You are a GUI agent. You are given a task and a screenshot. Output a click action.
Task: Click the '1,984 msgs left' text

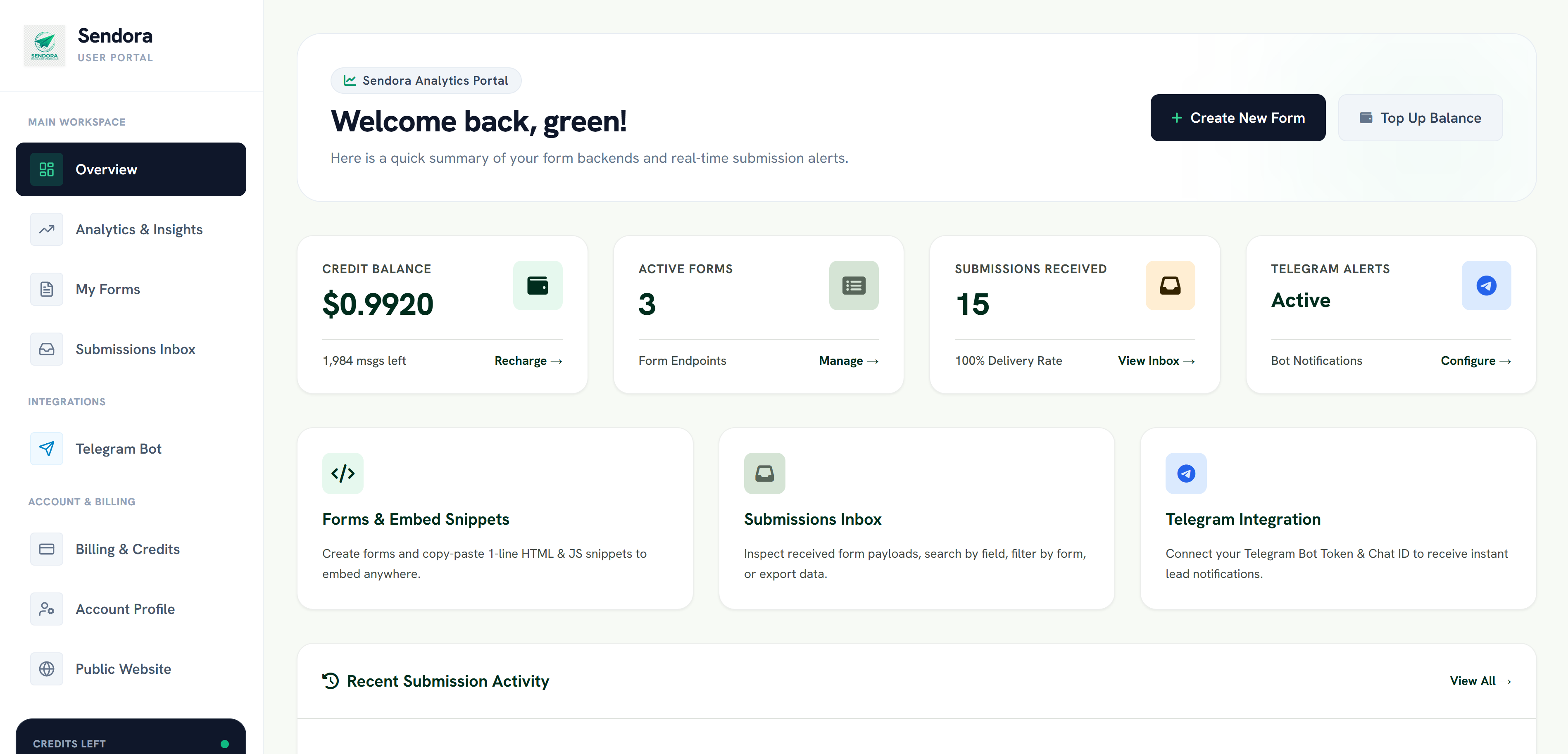[364, 361]
